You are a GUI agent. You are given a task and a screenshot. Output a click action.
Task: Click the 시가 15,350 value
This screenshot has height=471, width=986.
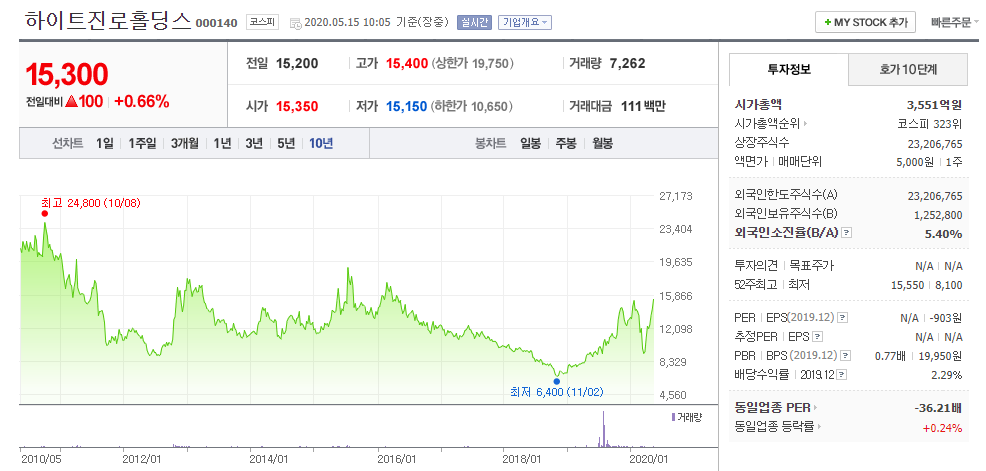pyautogui.click(x=297, y=106)
